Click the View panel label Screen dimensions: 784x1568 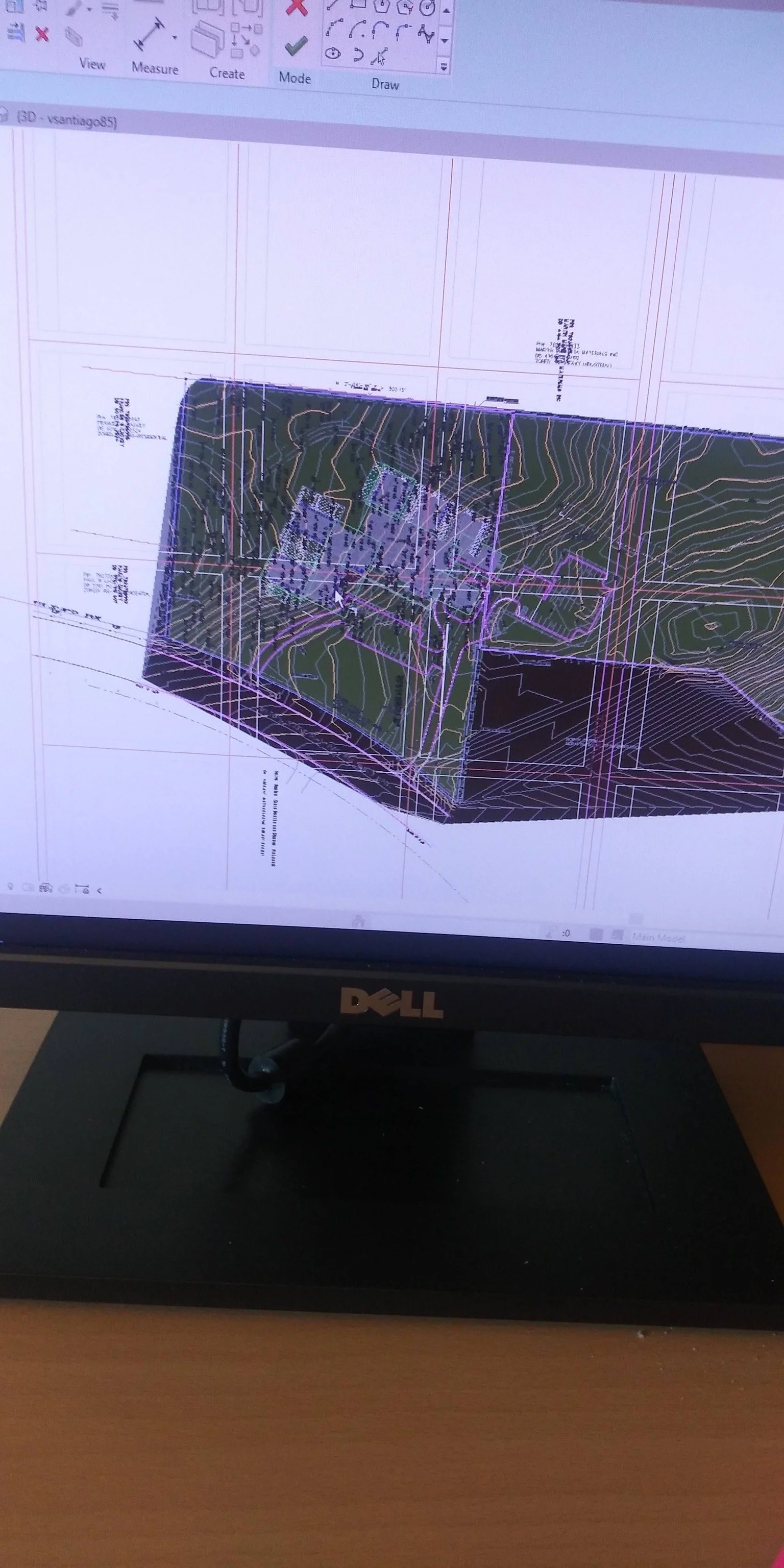[92, 64]
